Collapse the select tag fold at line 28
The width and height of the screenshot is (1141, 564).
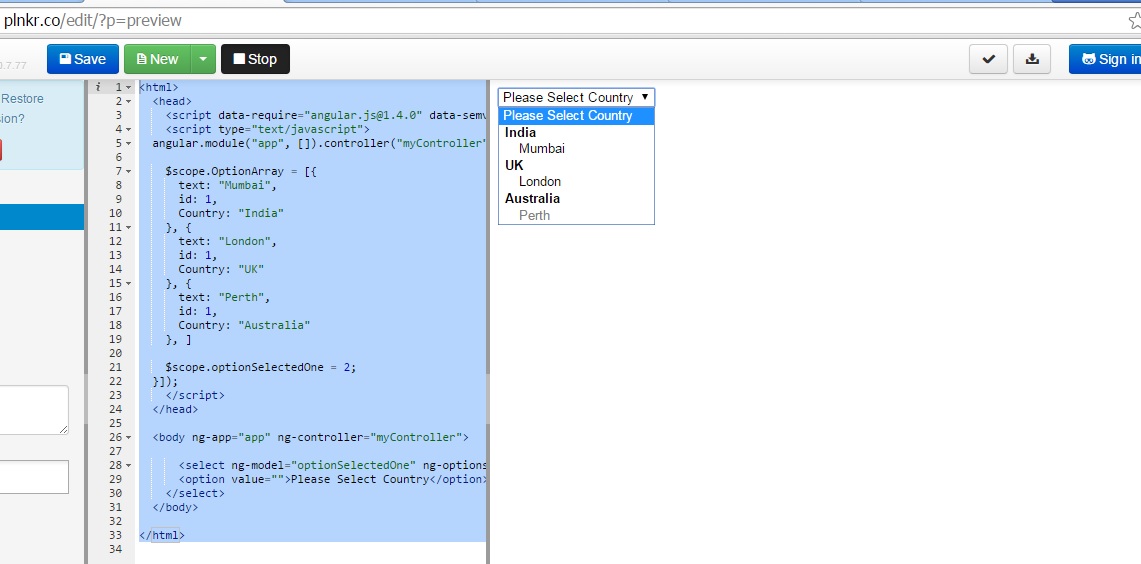[x=129, y=466]
